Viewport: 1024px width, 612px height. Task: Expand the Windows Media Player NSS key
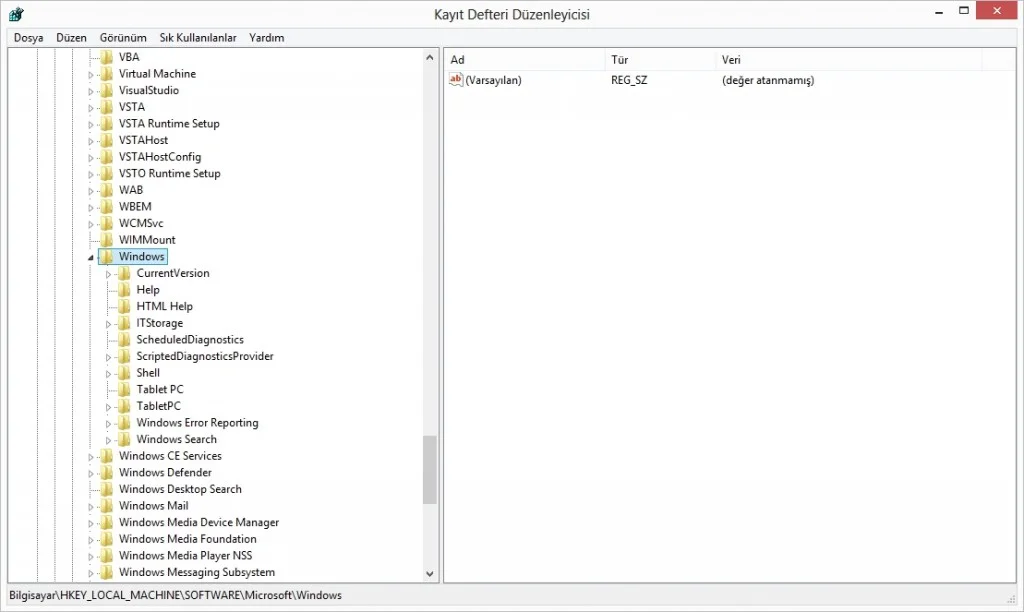[x=91, y=556]
